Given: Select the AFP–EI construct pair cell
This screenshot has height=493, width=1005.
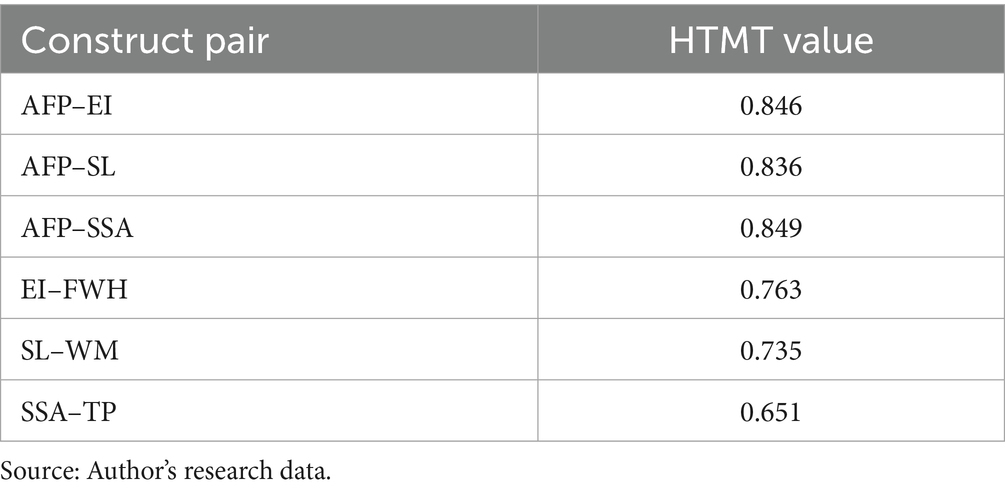Looking at the screenshot, I should tap(66, 105).
